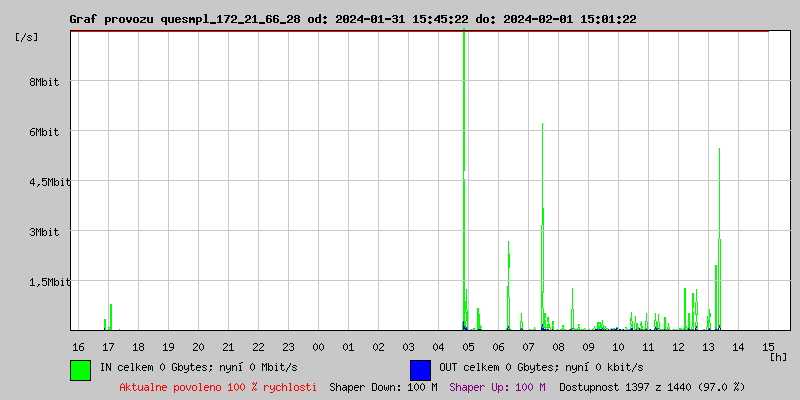Click the 'Shaper Down: 100 M' label

pyautogui.click(x=383, y=387)
